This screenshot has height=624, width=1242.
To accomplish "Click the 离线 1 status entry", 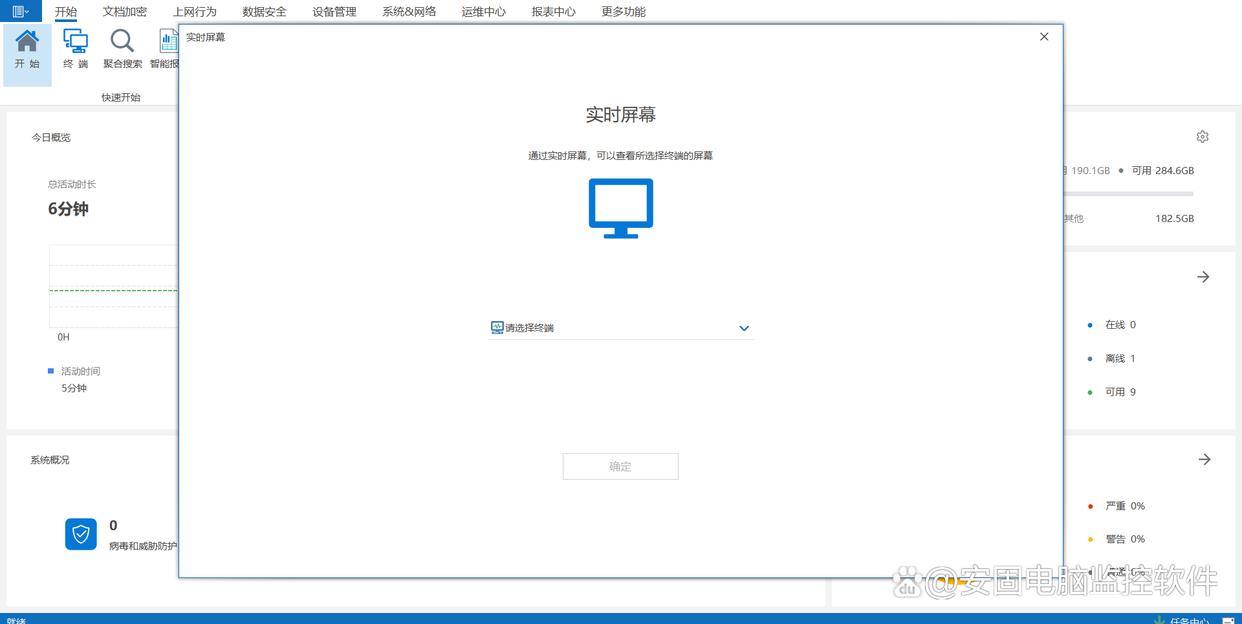I will (x=1112, y=358).
